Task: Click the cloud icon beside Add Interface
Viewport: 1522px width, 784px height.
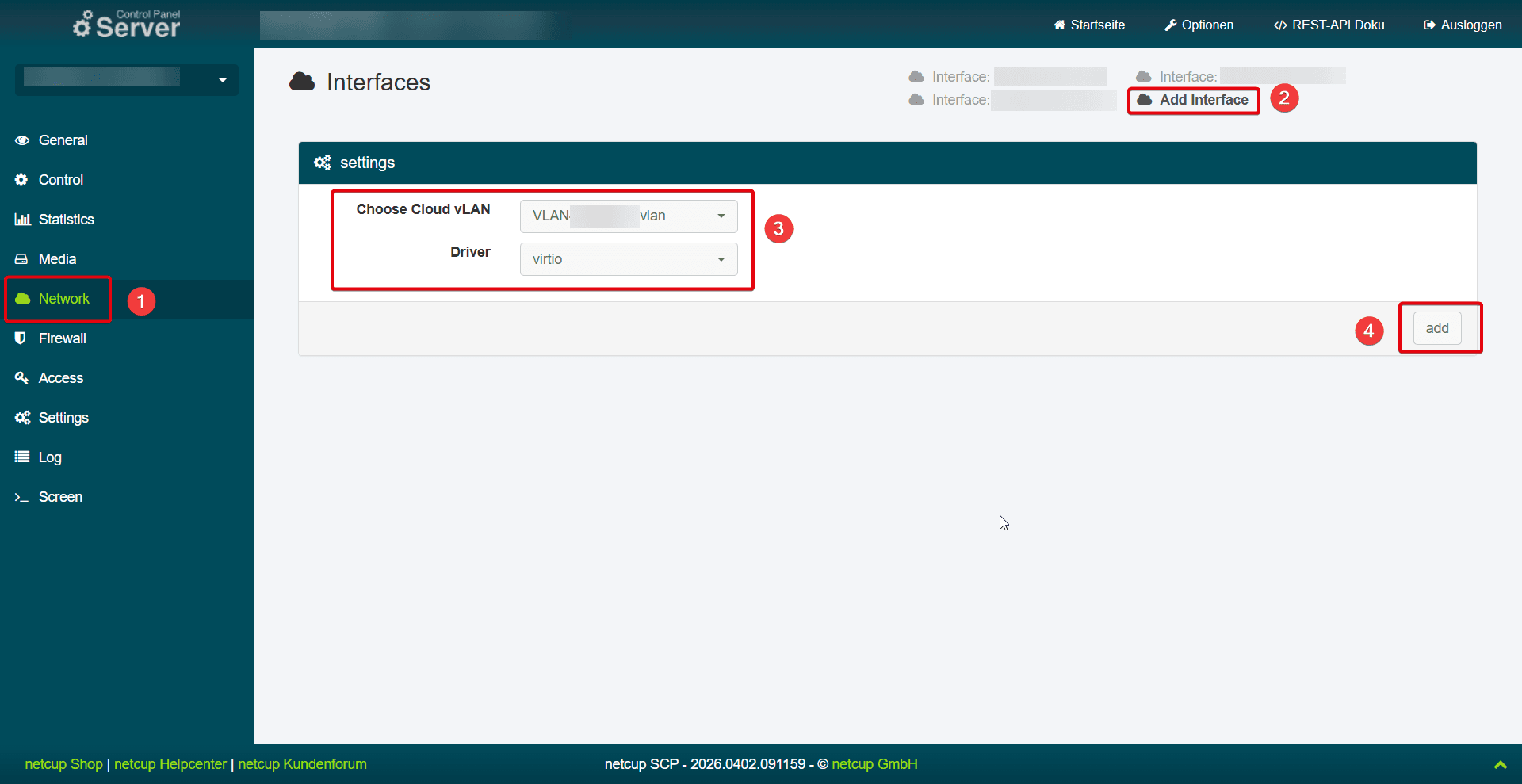Action: click(x=1145, y=100)
